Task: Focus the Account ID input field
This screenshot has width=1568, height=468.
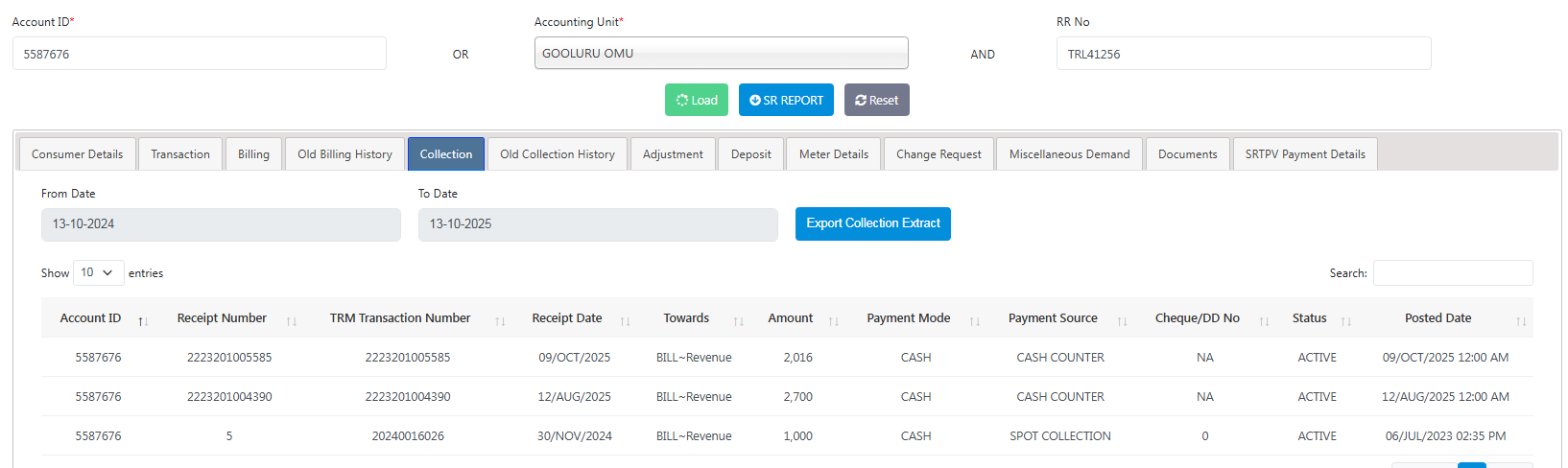Action: (200, 54)
